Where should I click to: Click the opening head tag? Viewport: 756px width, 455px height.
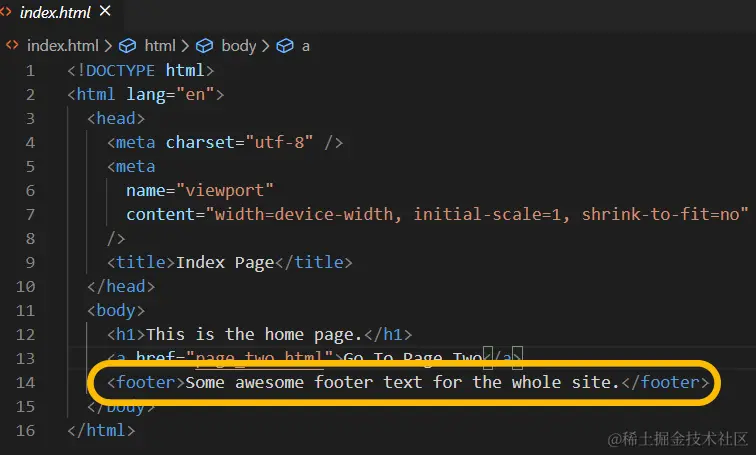[116, 119]
